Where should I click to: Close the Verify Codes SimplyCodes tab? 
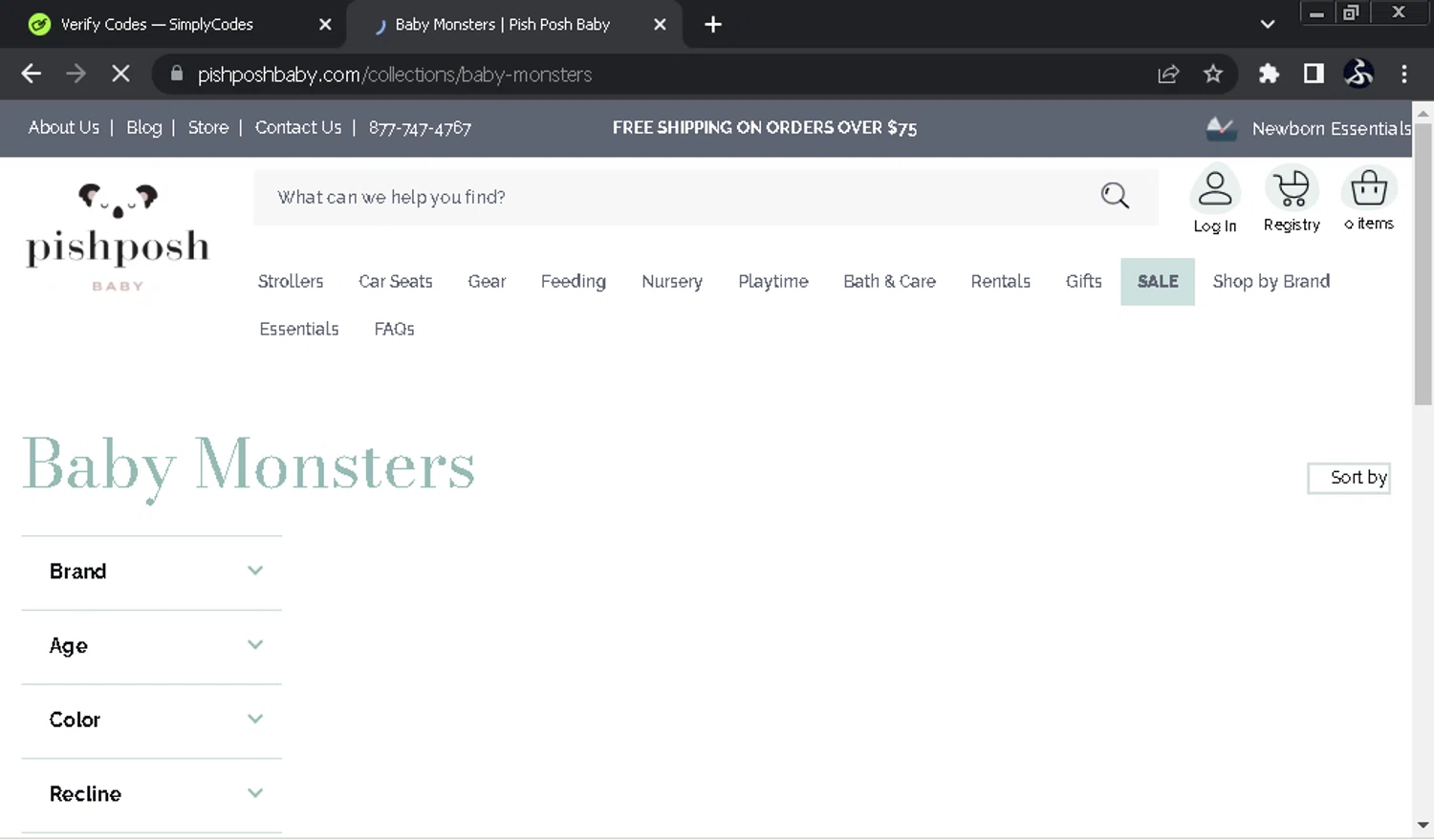pos(325,25)
